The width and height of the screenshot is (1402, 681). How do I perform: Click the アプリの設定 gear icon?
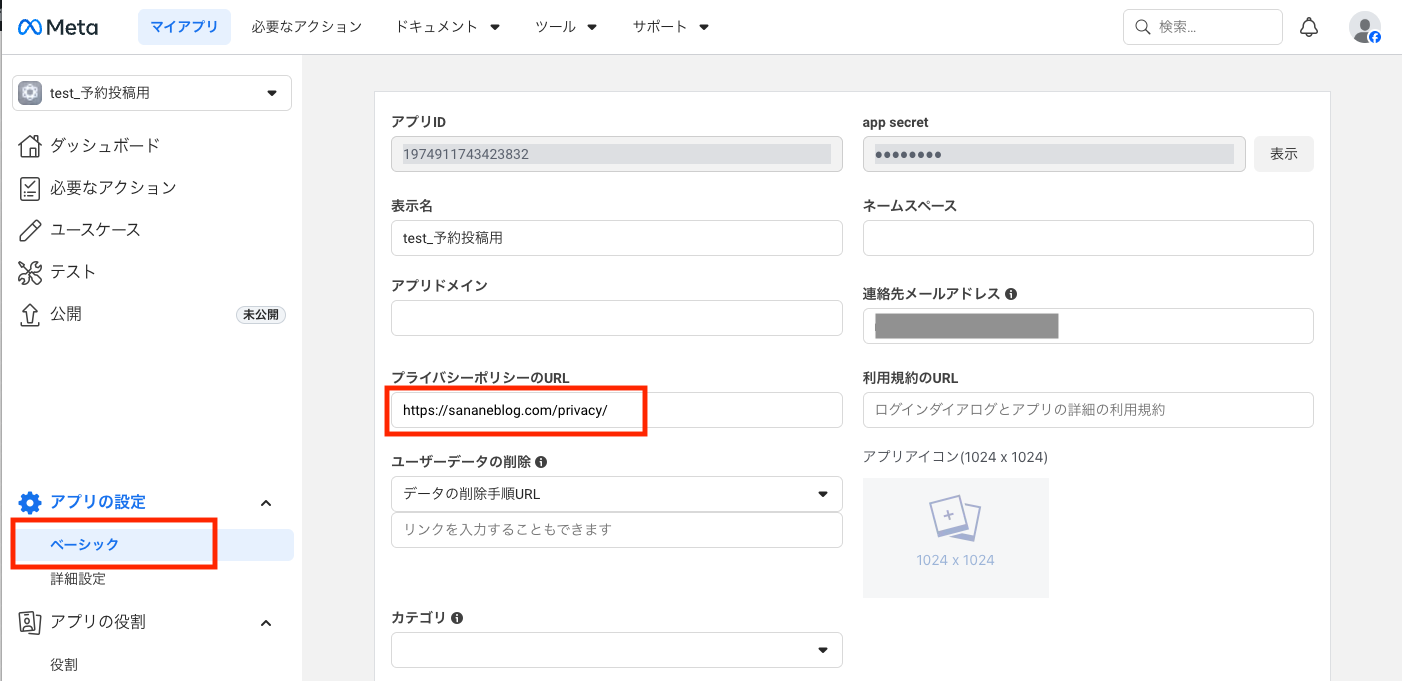(30, 502)
